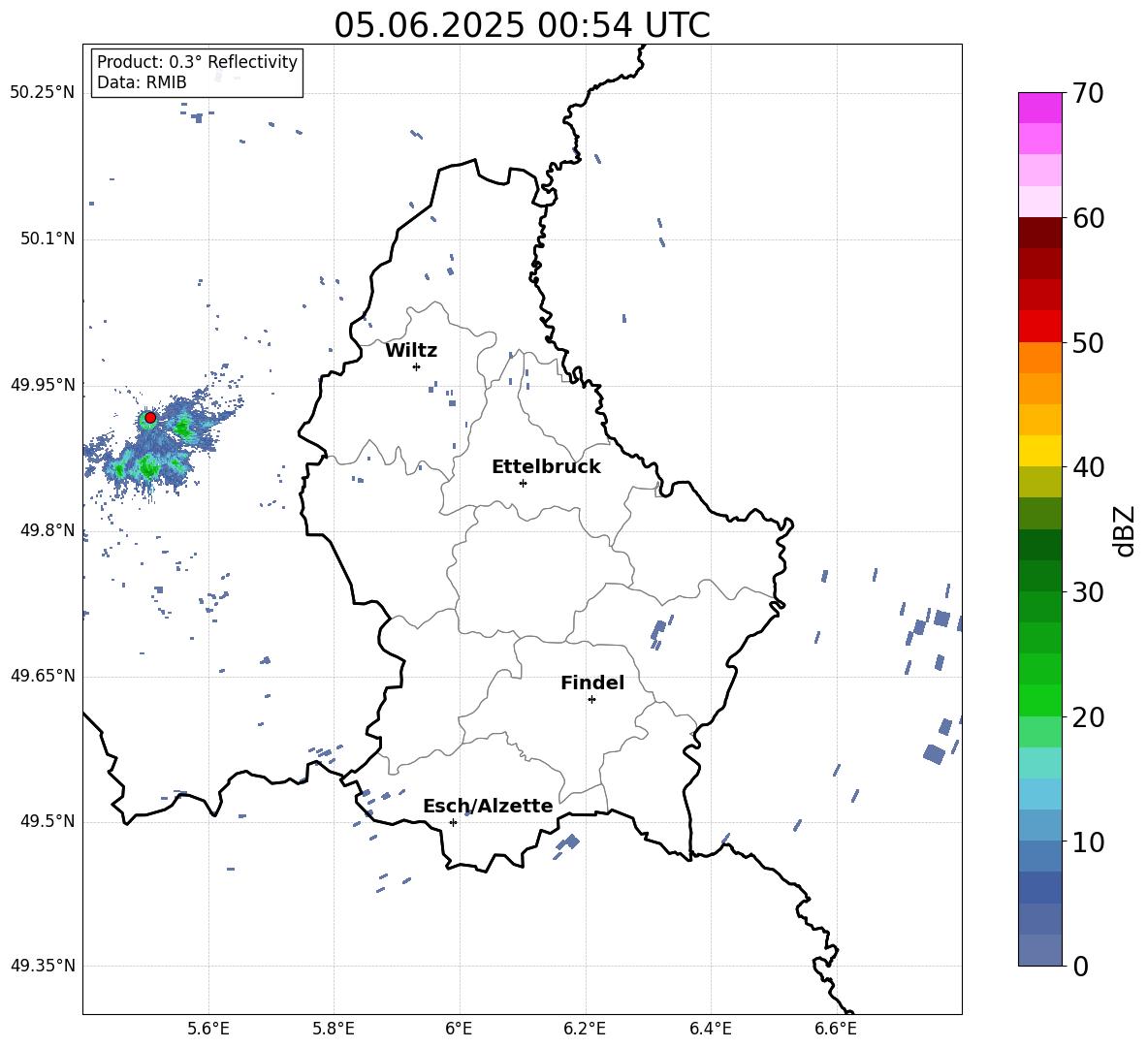Image resolution: width=1148 pixels, height=1048 pixels.
Task: Click the 5.8°E longitude label
Action: (x=334, y=1029)
